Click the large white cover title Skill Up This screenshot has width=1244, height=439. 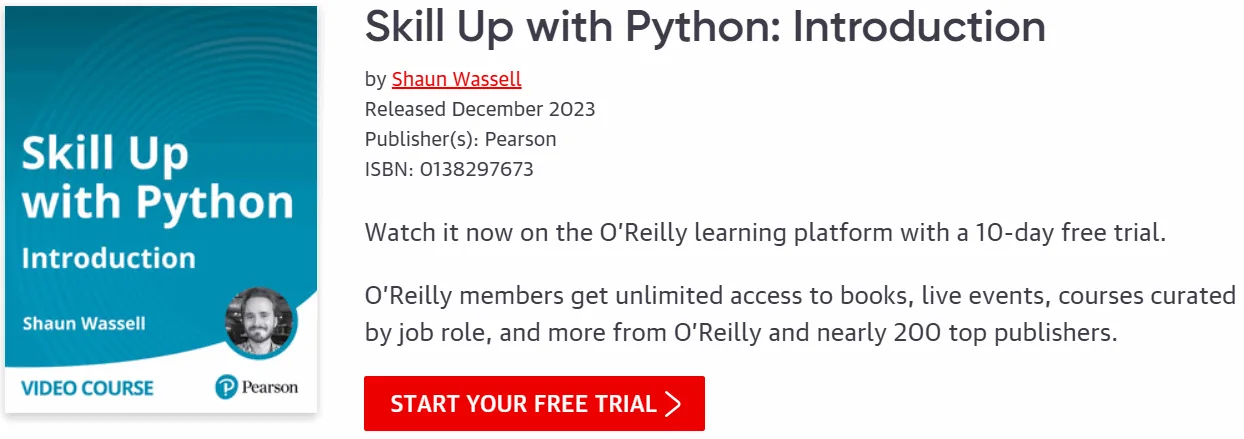104,154
